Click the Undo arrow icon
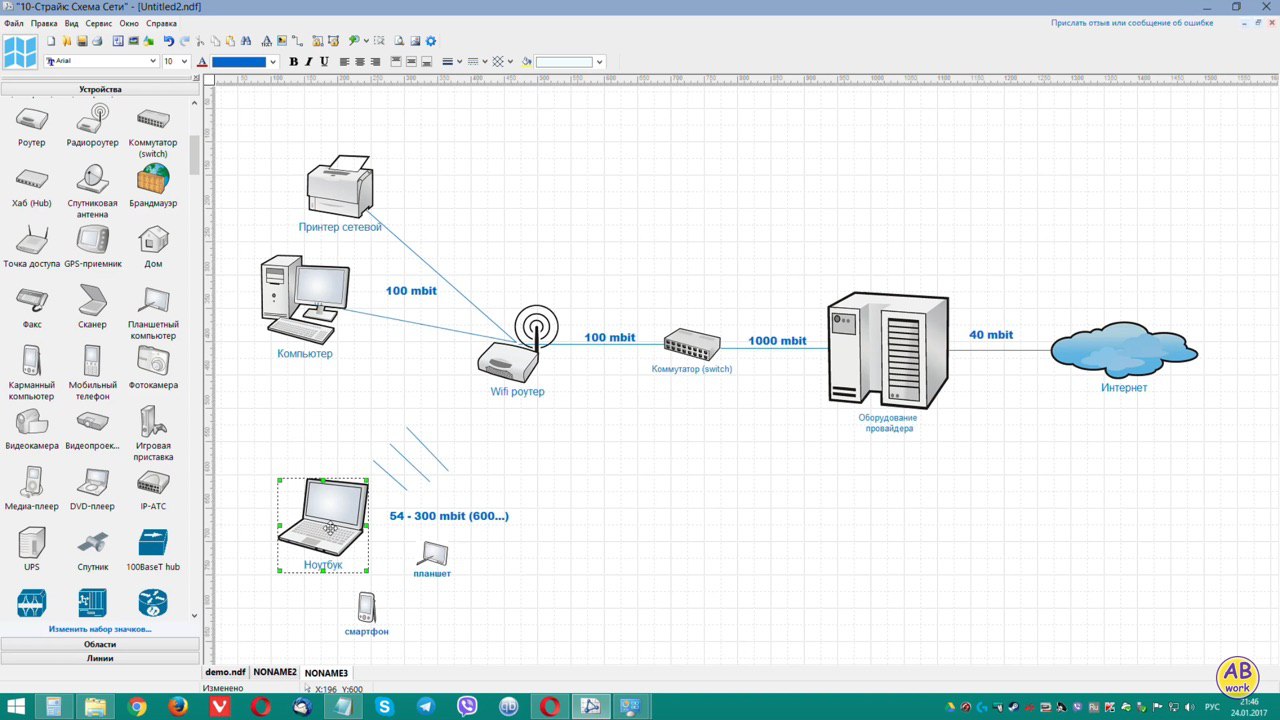The image size is (1280, 720). (x=168, y=41)
